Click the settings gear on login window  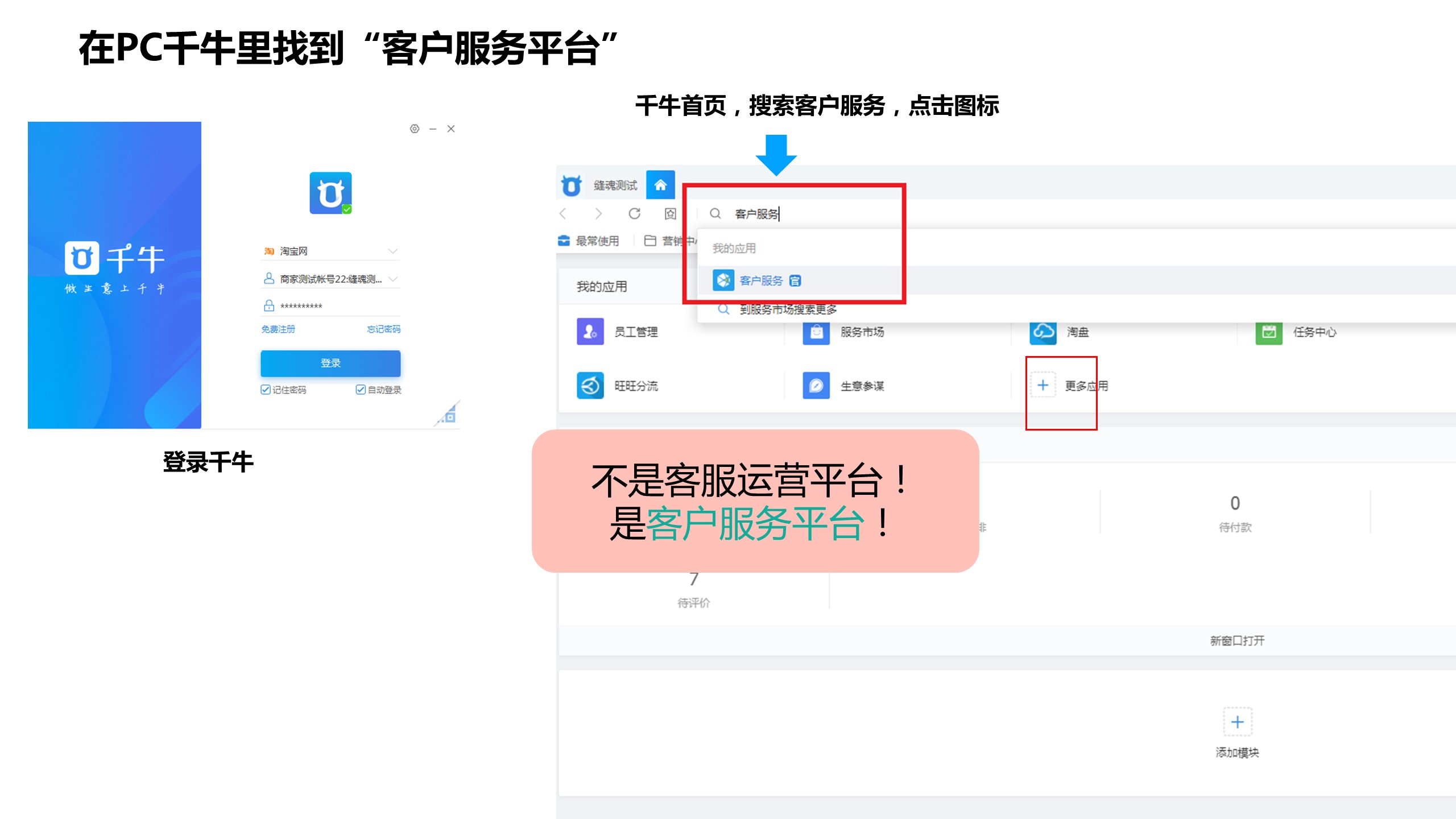tap(415, 129)
